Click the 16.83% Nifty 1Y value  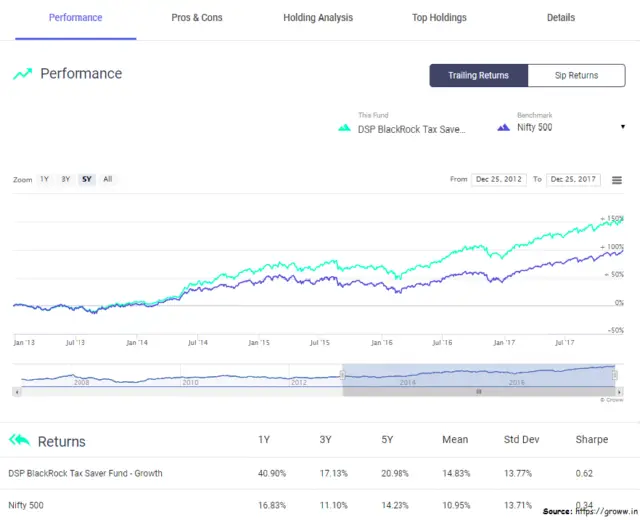[x=272, y=505]
